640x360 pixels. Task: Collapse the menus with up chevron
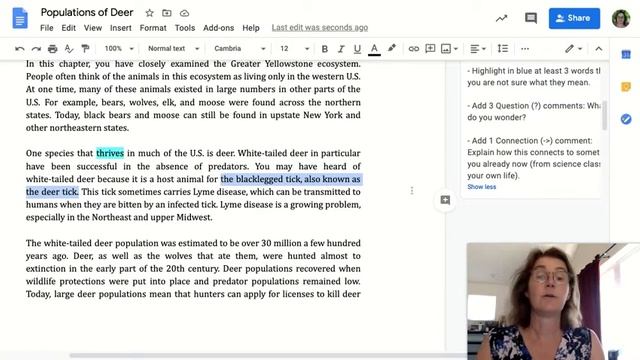click(598, 49)
